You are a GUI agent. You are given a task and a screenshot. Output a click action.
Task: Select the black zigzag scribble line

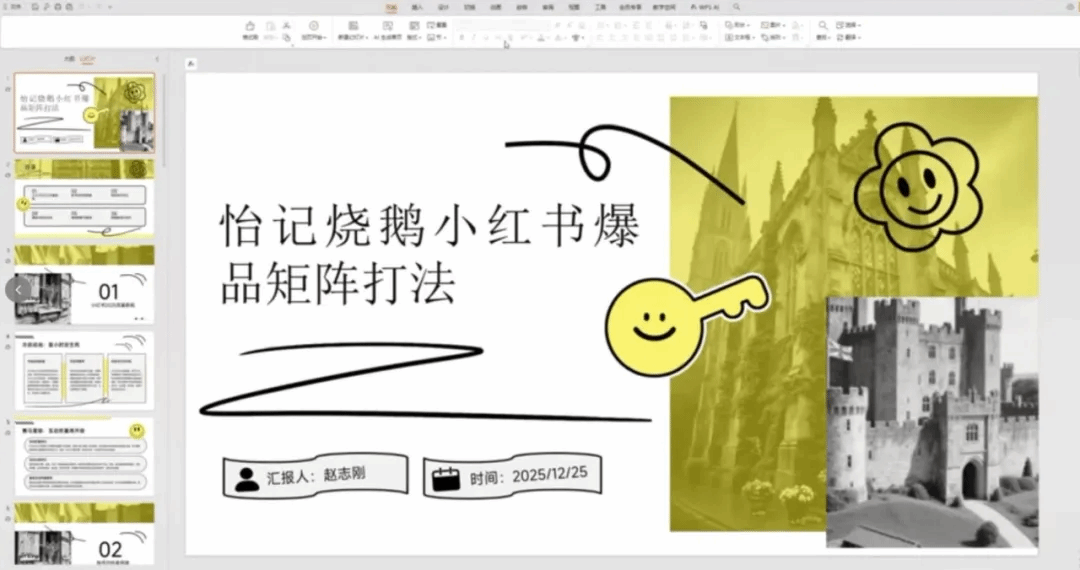pyautogui.click(x=425, y=381)
